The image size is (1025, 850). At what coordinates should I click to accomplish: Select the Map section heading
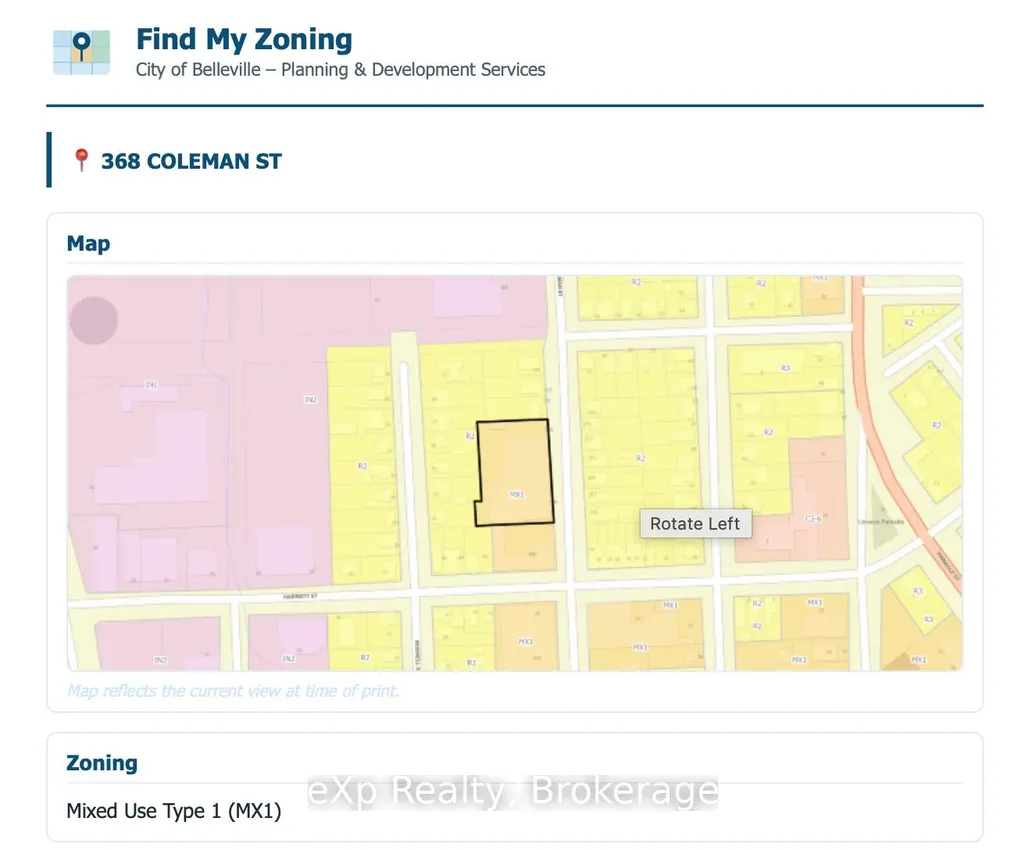[x=88, y=243]
